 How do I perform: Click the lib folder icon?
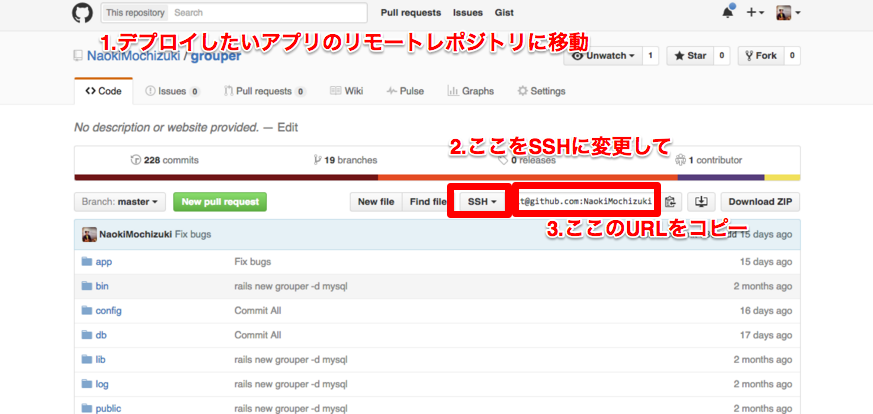pos(86,359)
